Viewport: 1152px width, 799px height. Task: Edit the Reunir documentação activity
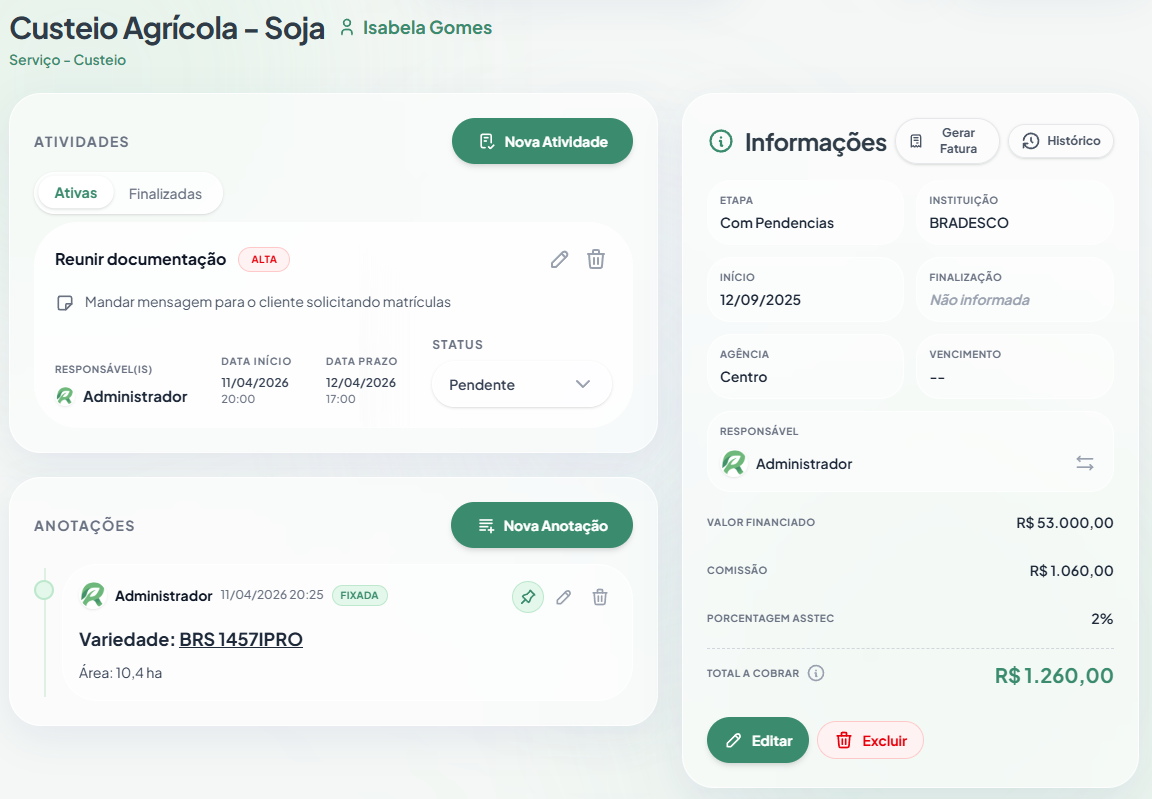(x=559, y=259)
